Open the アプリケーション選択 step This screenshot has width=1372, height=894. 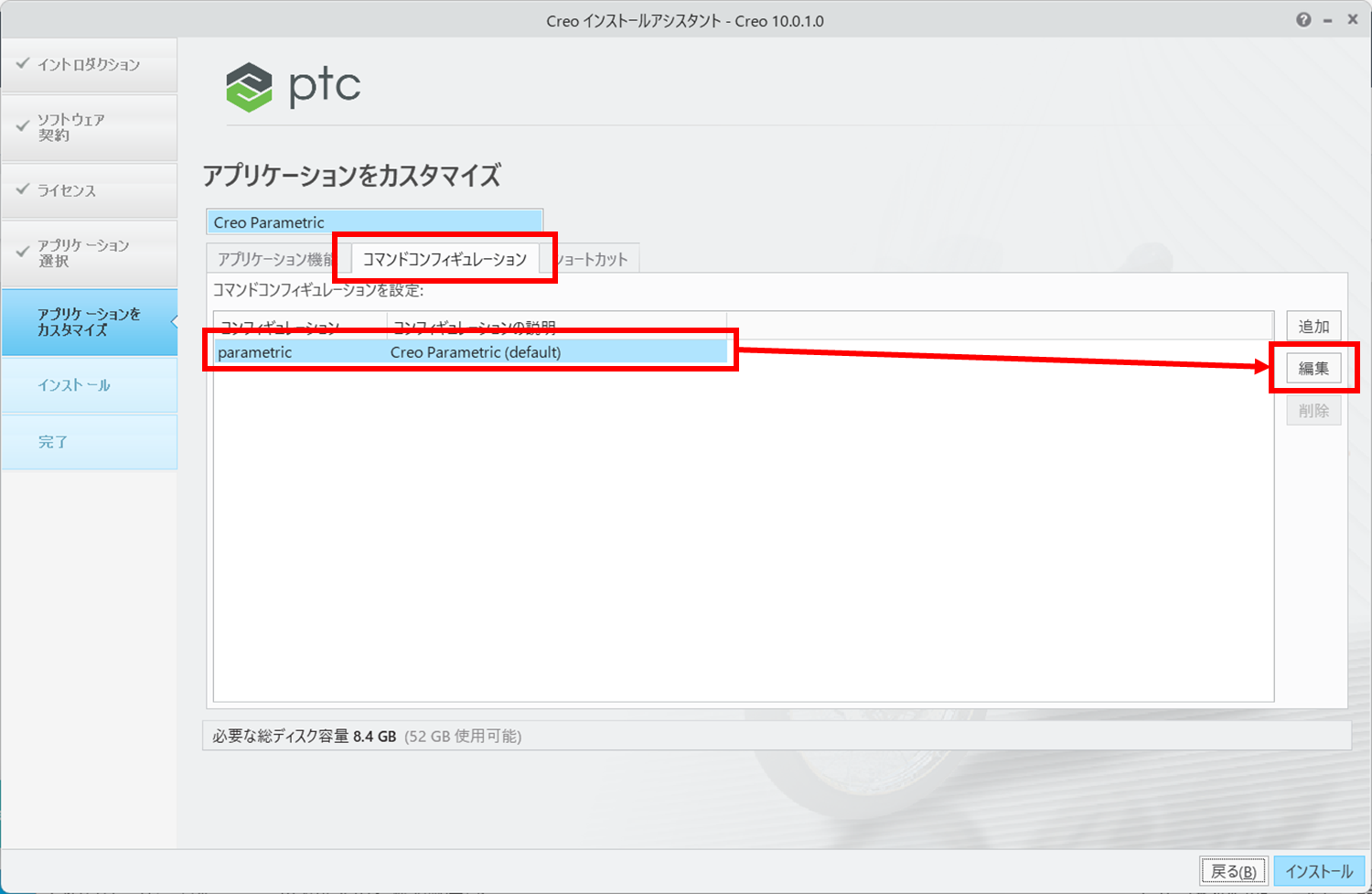89,253
